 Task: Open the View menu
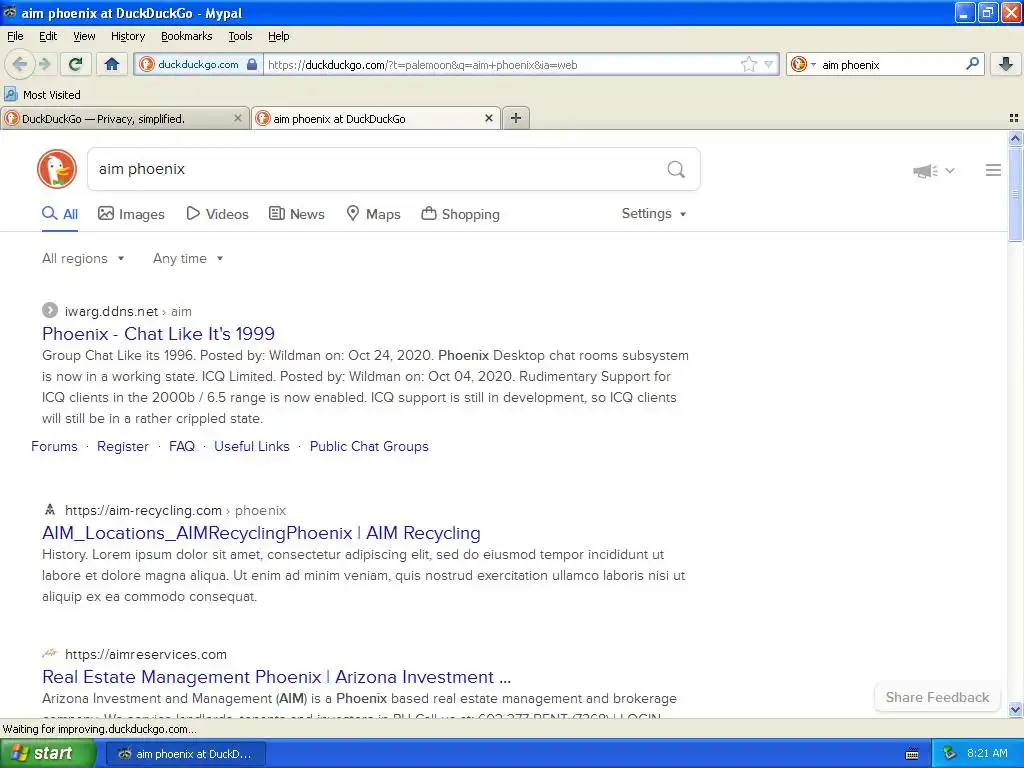(84, 36)
